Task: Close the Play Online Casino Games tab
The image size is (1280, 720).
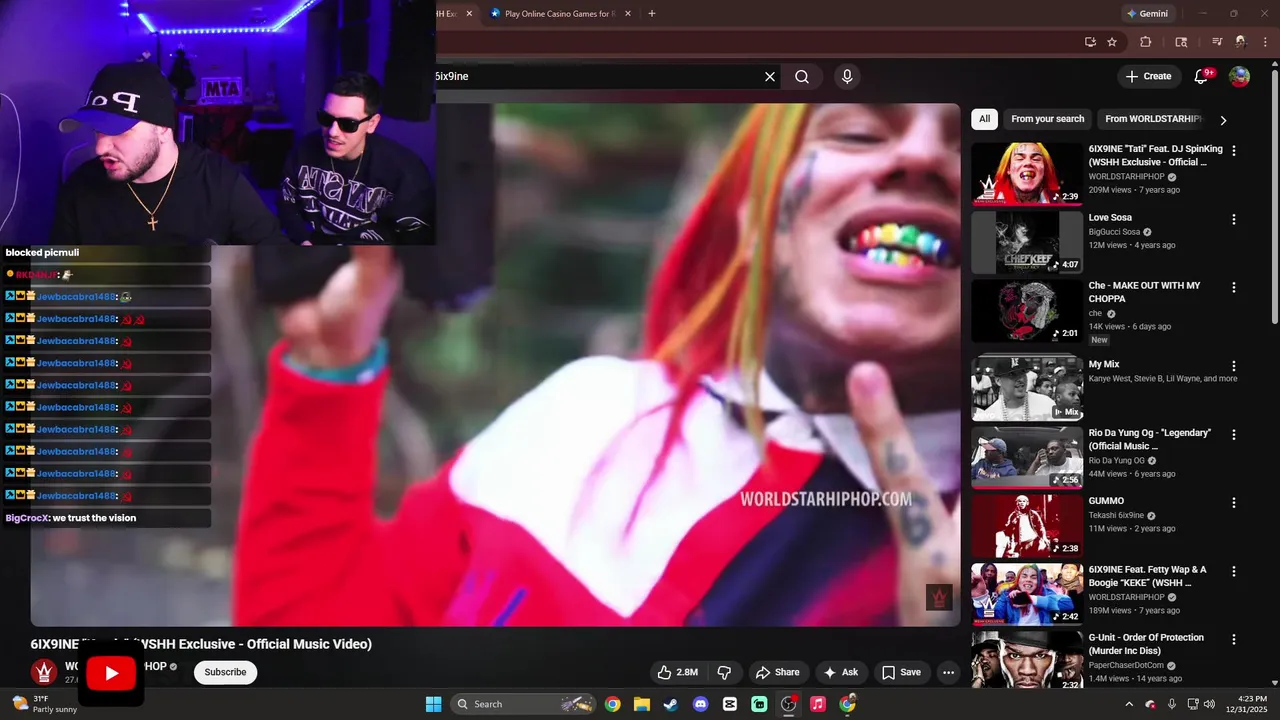Action: [x=627, y=14]
